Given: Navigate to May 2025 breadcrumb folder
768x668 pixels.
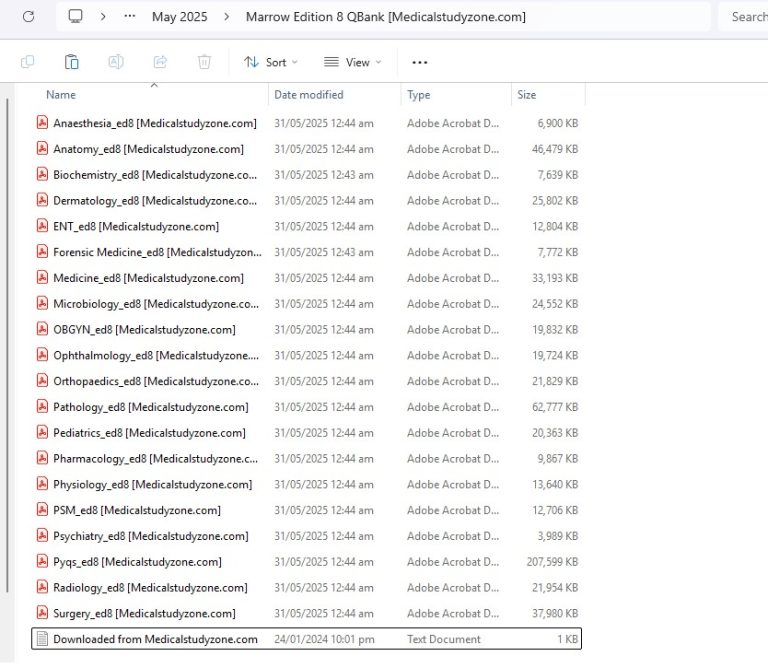Looking at the screenshot, I should point(179,17).
